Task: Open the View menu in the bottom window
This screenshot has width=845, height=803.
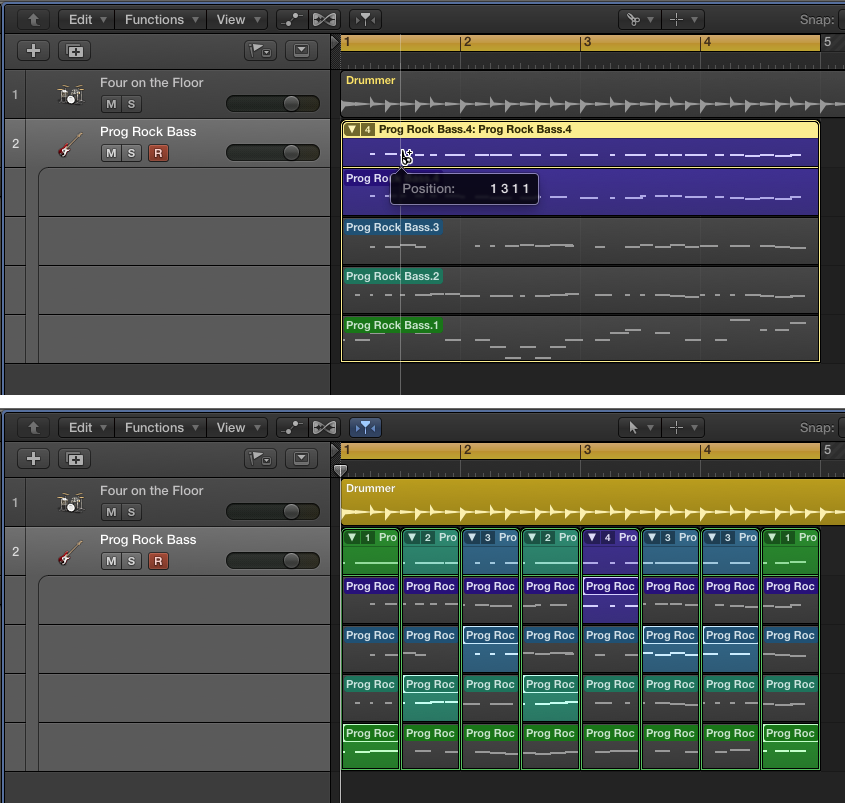Action: 237,428
